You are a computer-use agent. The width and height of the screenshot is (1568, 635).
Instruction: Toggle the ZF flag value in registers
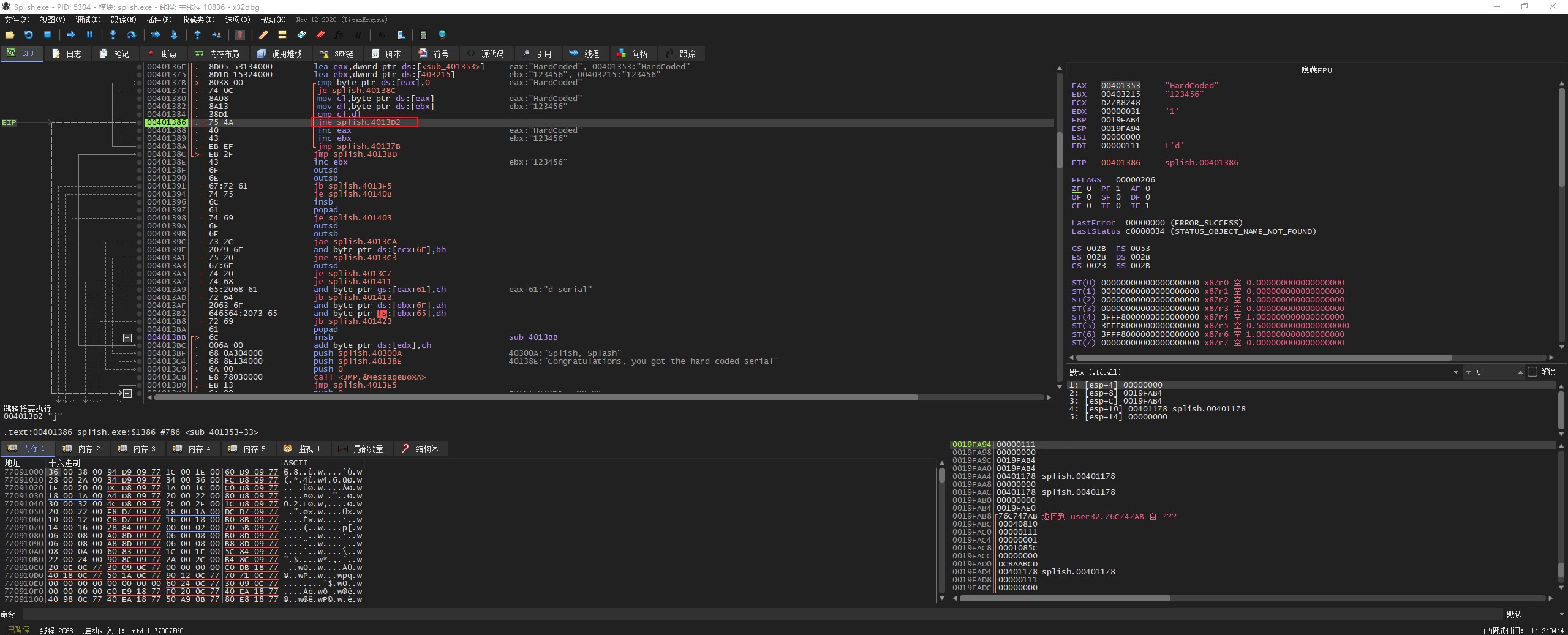(1088, 189)
